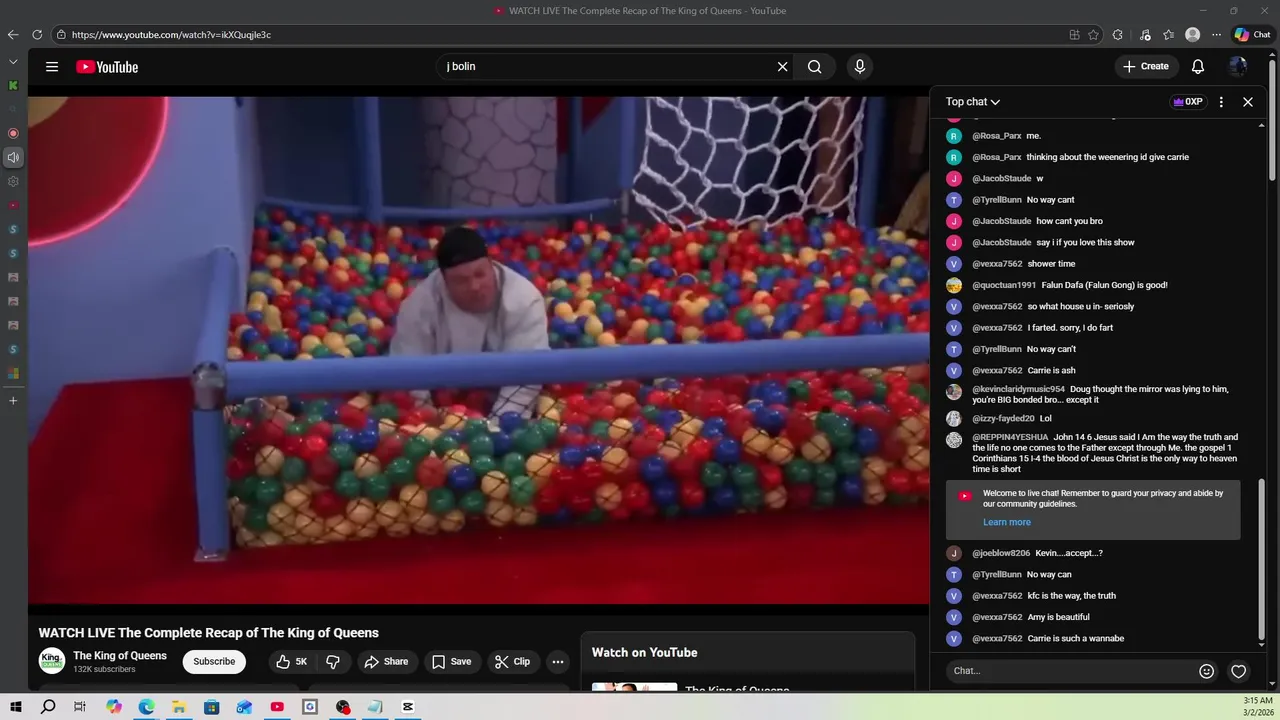Select the gear settings tab in sidebar
The image size is (1280, 720).
[13, 181]
